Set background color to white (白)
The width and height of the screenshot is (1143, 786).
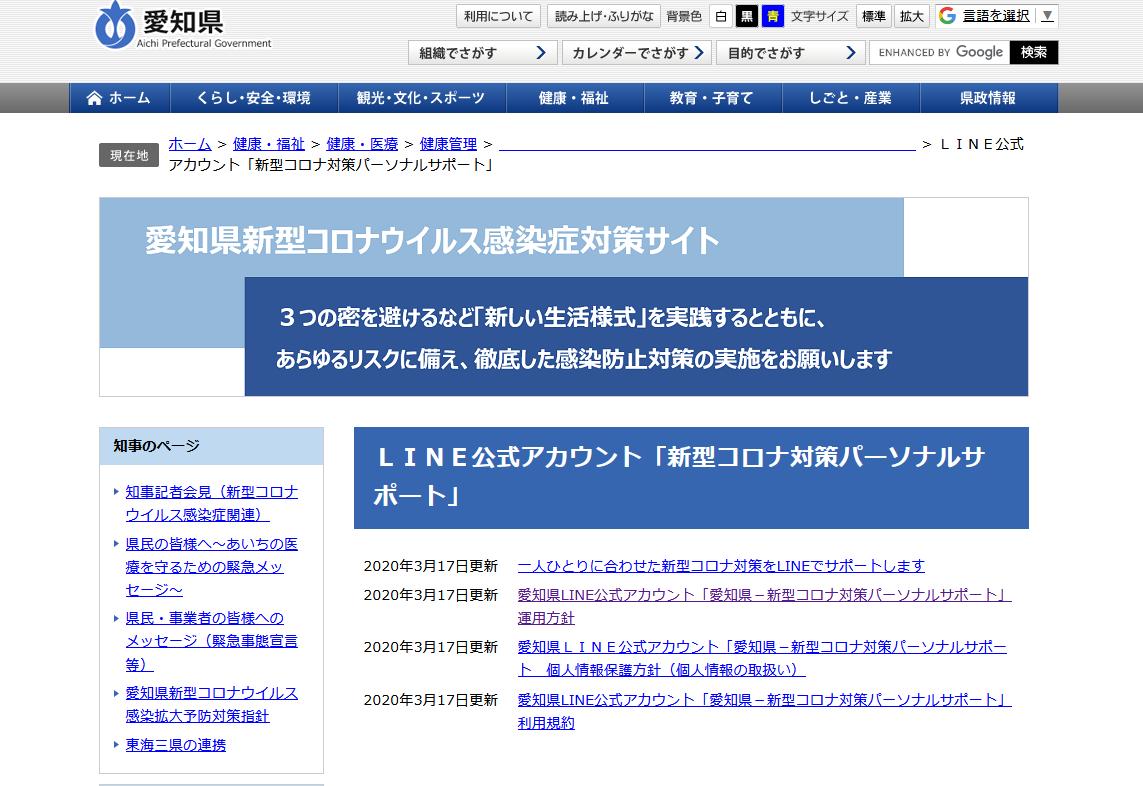tap(720, 16)
